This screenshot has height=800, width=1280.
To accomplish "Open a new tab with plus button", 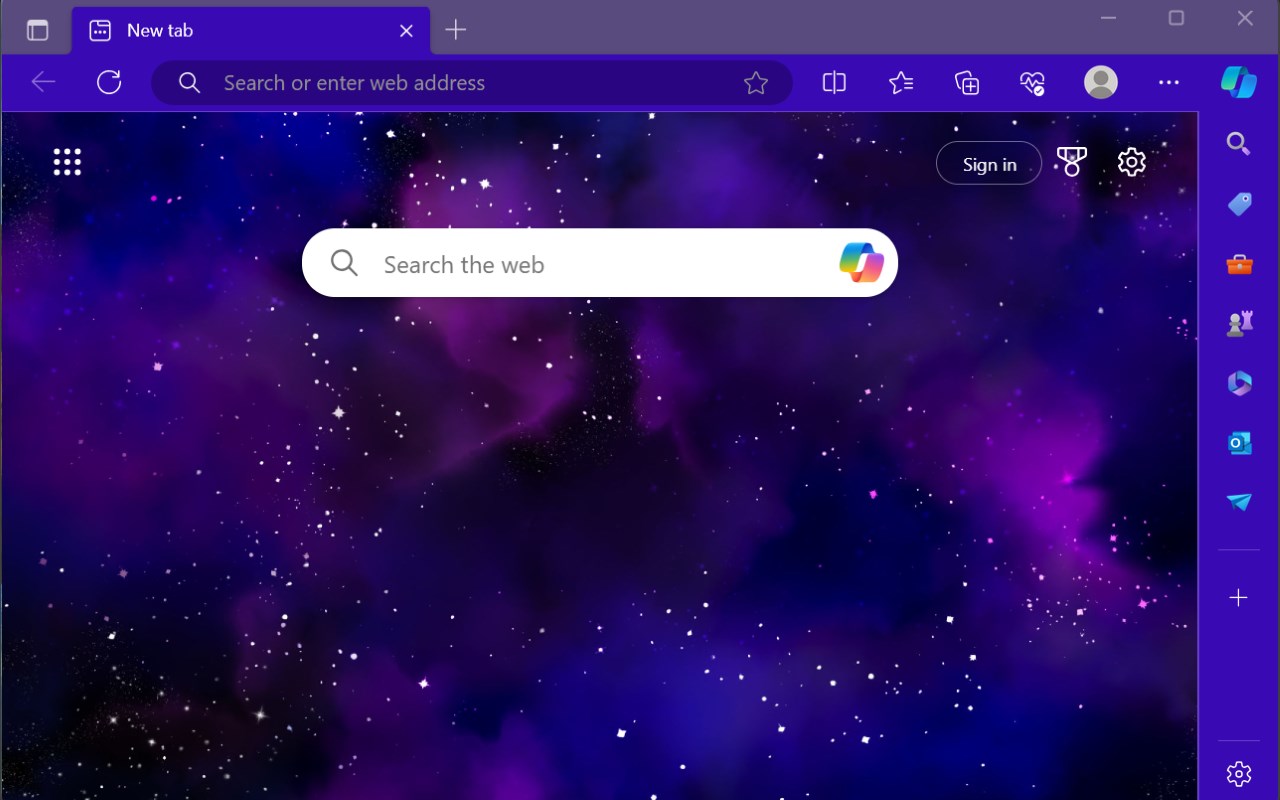I will pyautogui.click(x=455, y=30).
